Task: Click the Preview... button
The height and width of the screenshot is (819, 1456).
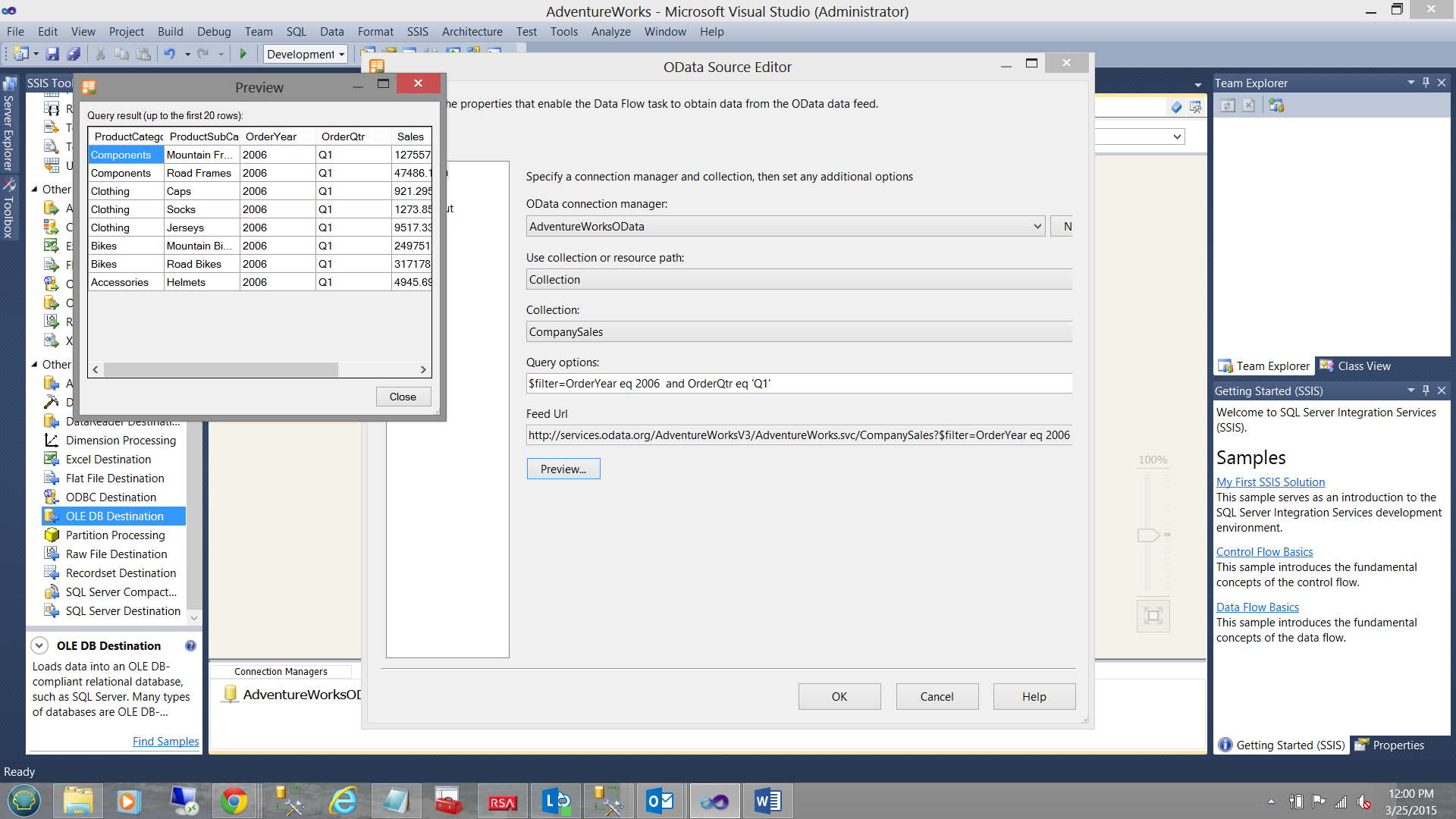Action: coord(563,469)
